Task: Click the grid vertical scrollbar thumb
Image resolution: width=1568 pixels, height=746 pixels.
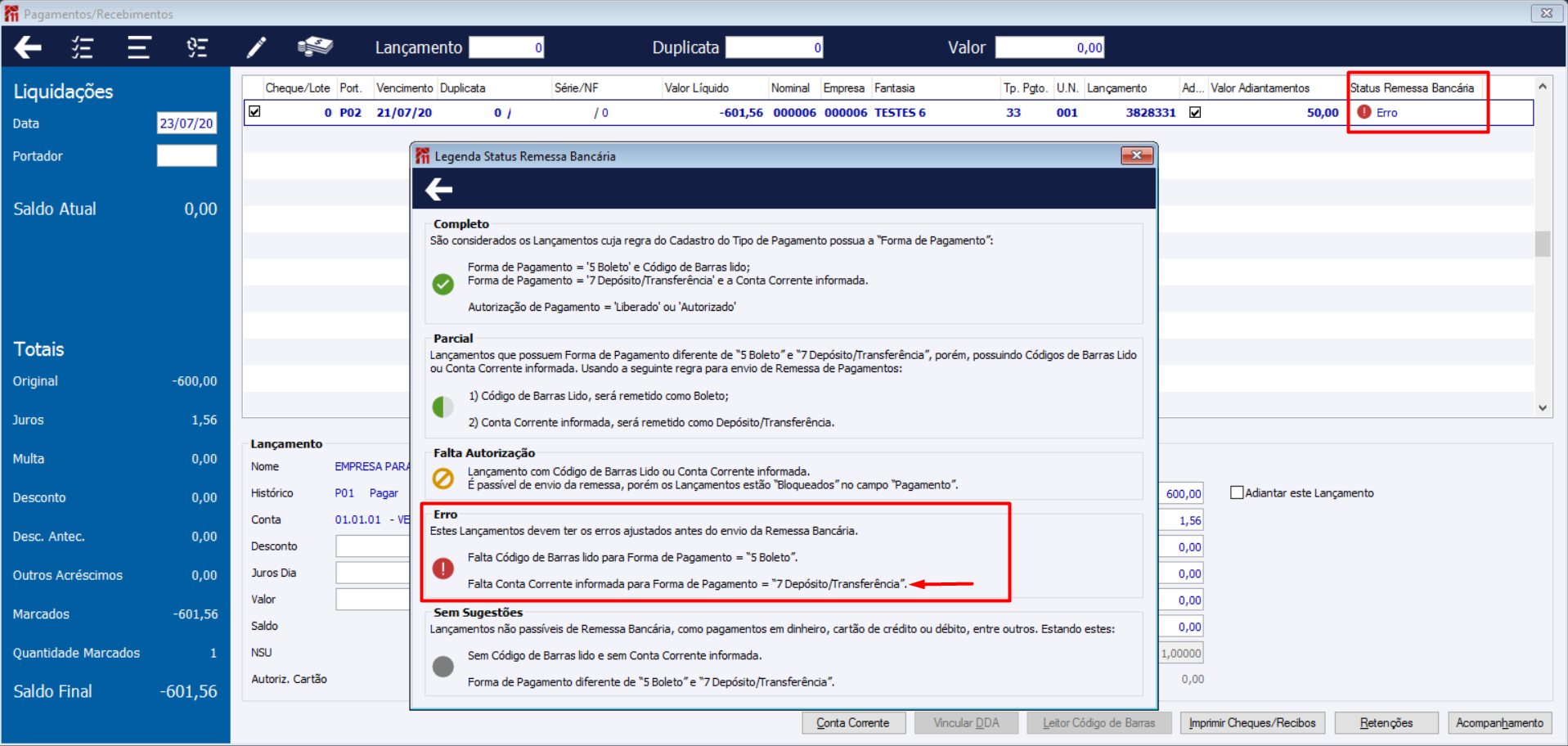Action: [1543, 244]
